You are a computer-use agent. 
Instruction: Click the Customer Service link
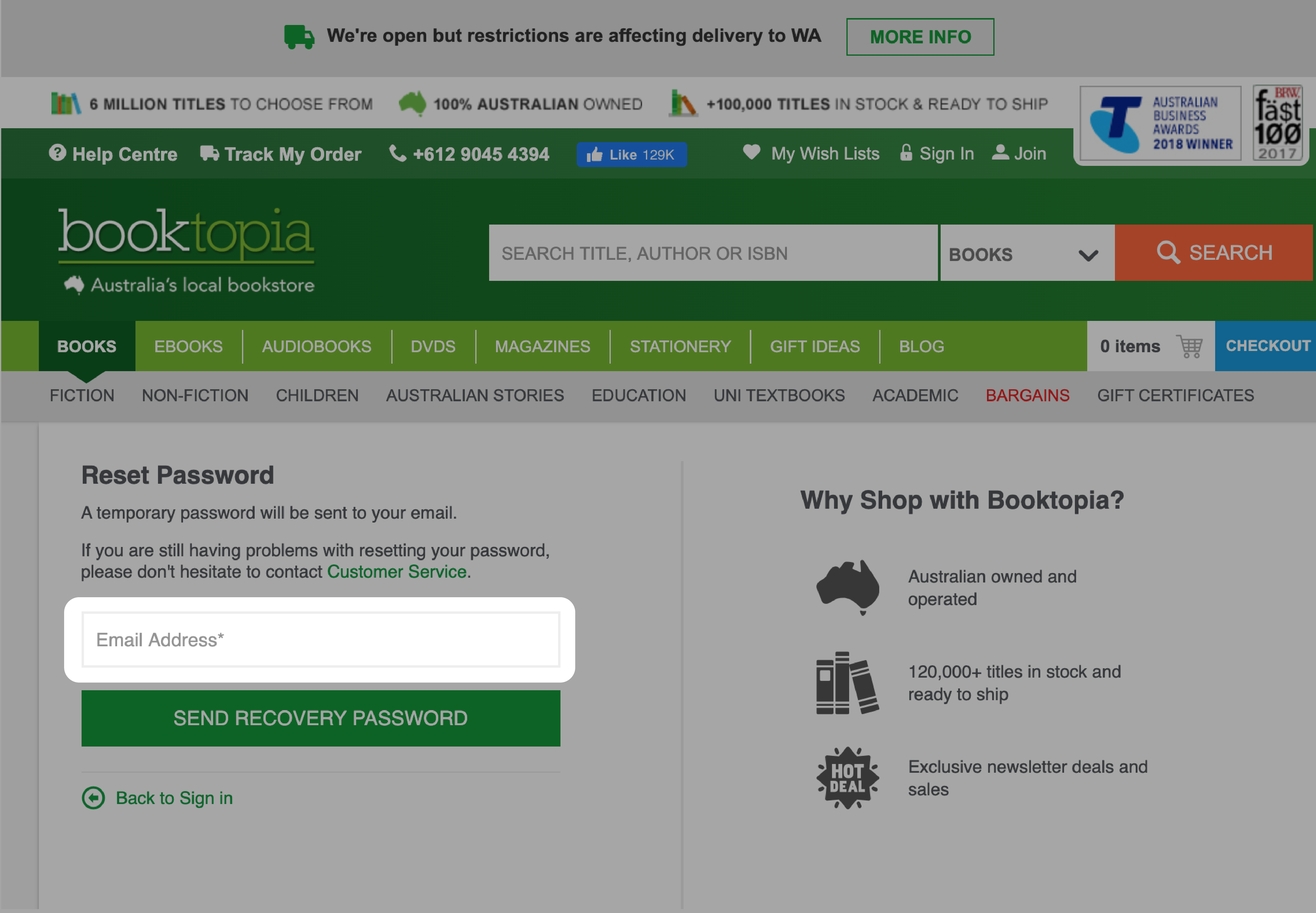click(397, 571)
